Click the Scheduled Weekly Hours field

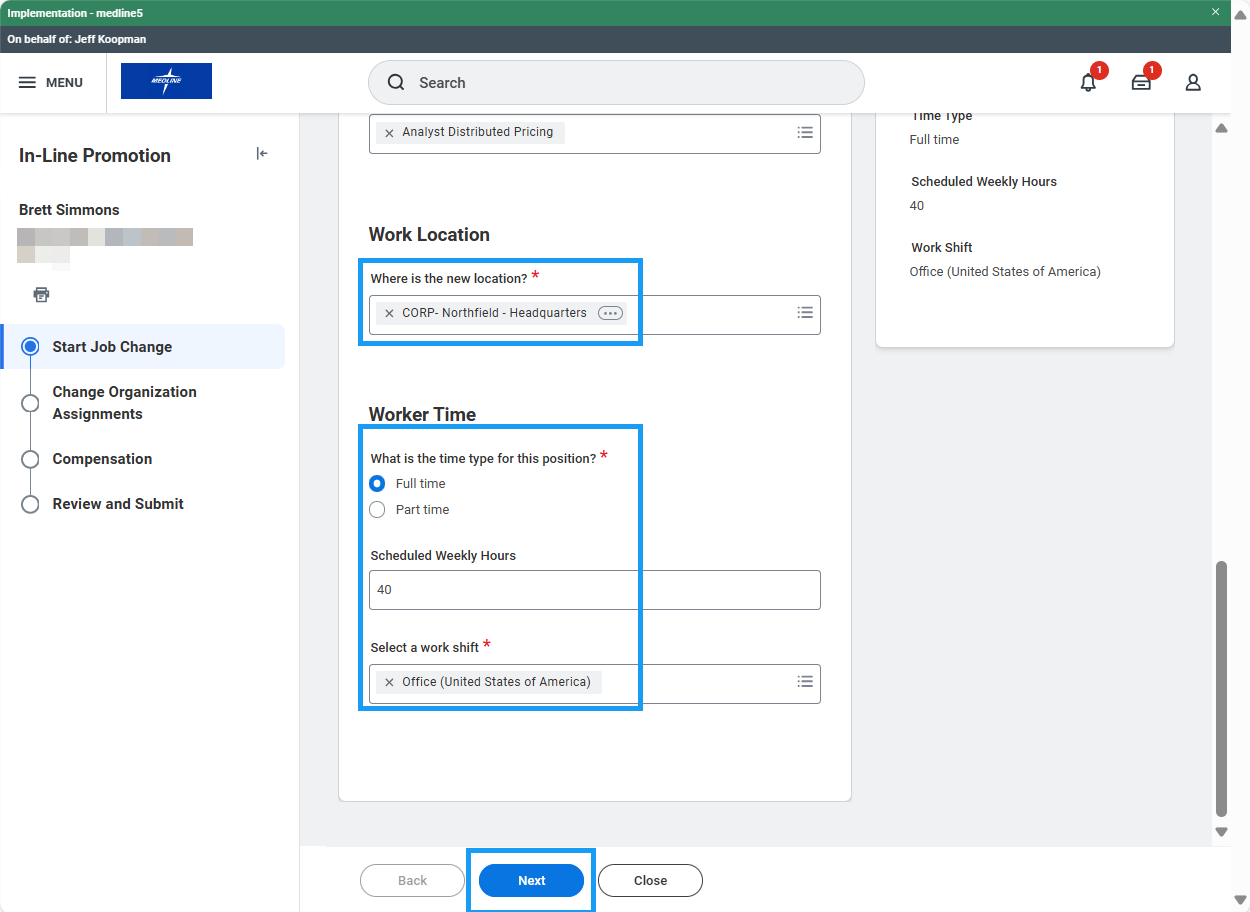coord(594,590)
